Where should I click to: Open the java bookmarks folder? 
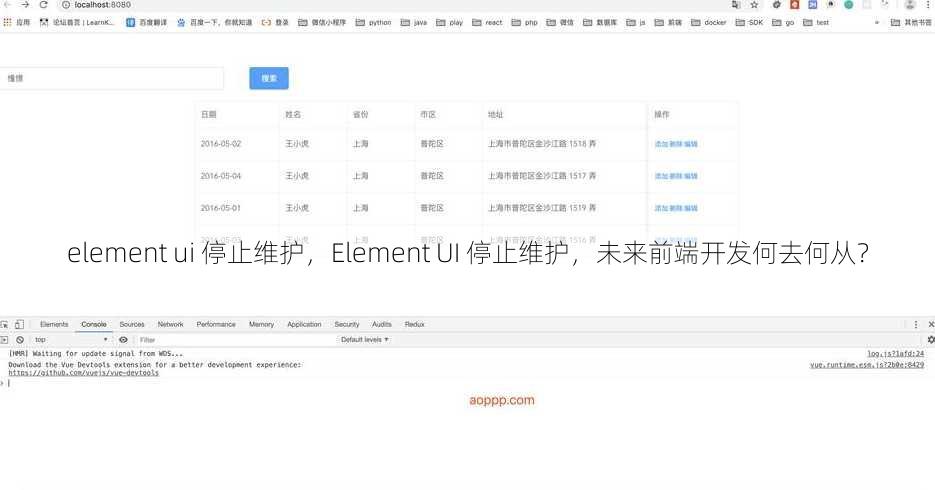pos(414,22)
